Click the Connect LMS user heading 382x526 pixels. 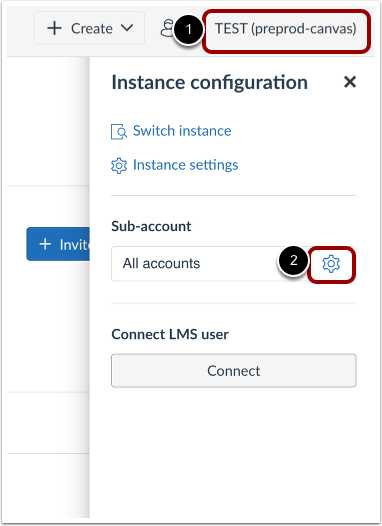[170, 334]
